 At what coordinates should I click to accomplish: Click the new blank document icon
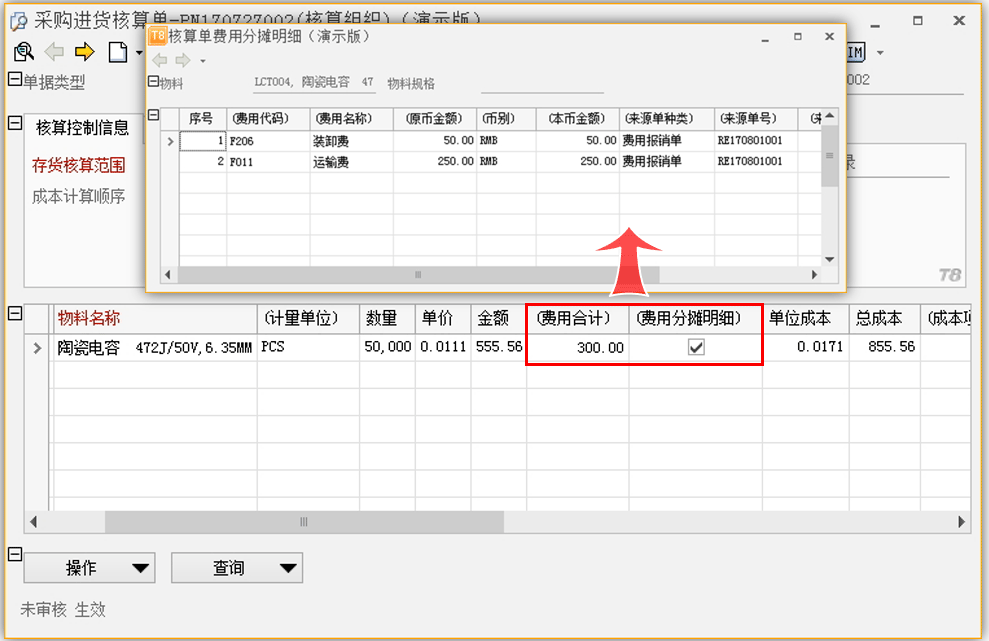118,52
